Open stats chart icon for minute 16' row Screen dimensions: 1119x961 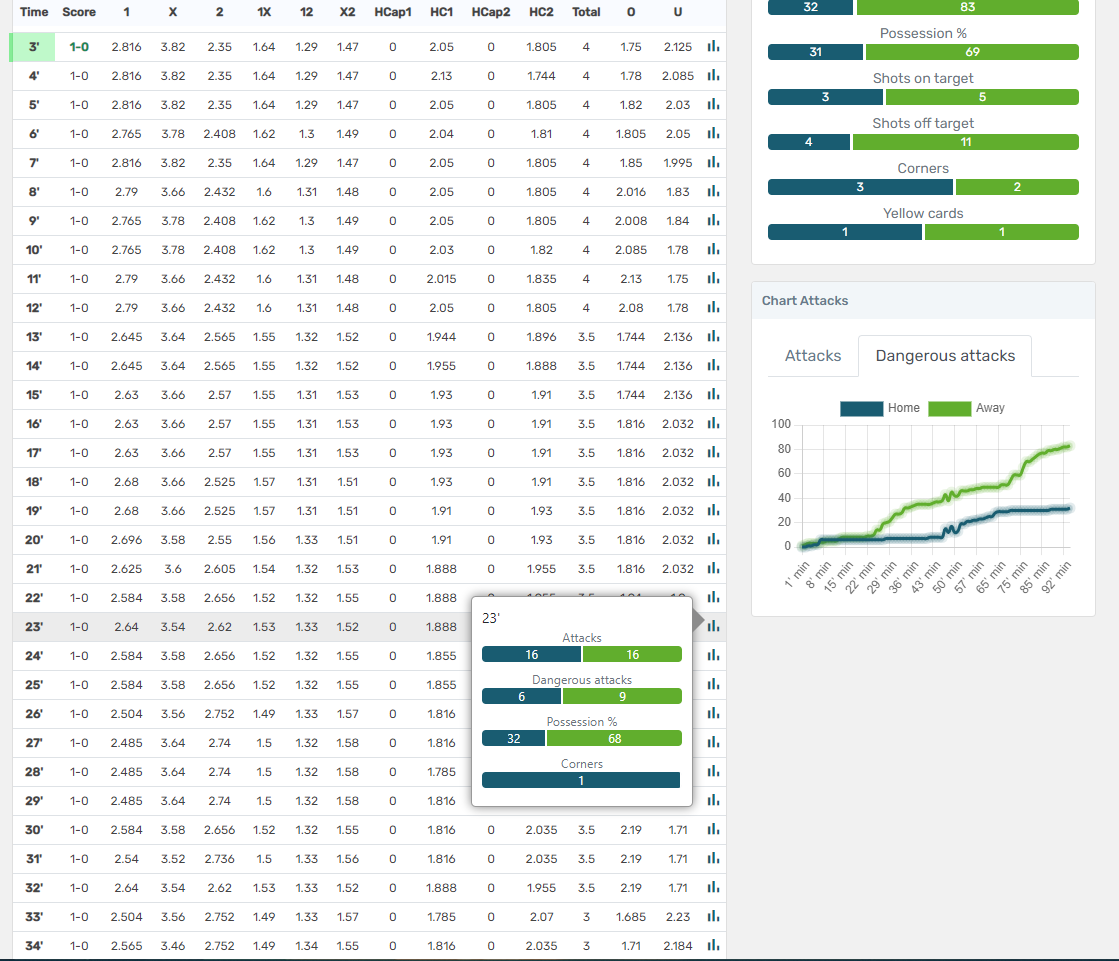point(713,424)
